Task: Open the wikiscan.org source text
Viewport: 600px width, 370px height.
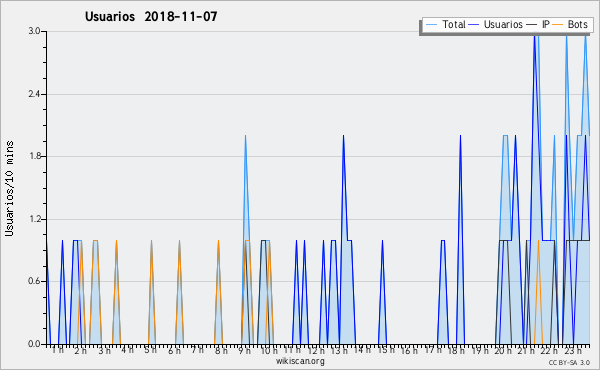Action: point(300,361)
